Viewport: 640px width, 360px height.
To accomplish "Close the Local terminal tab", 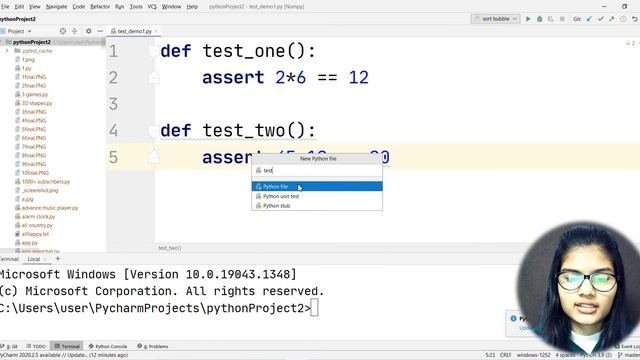I will pos(45,259).
